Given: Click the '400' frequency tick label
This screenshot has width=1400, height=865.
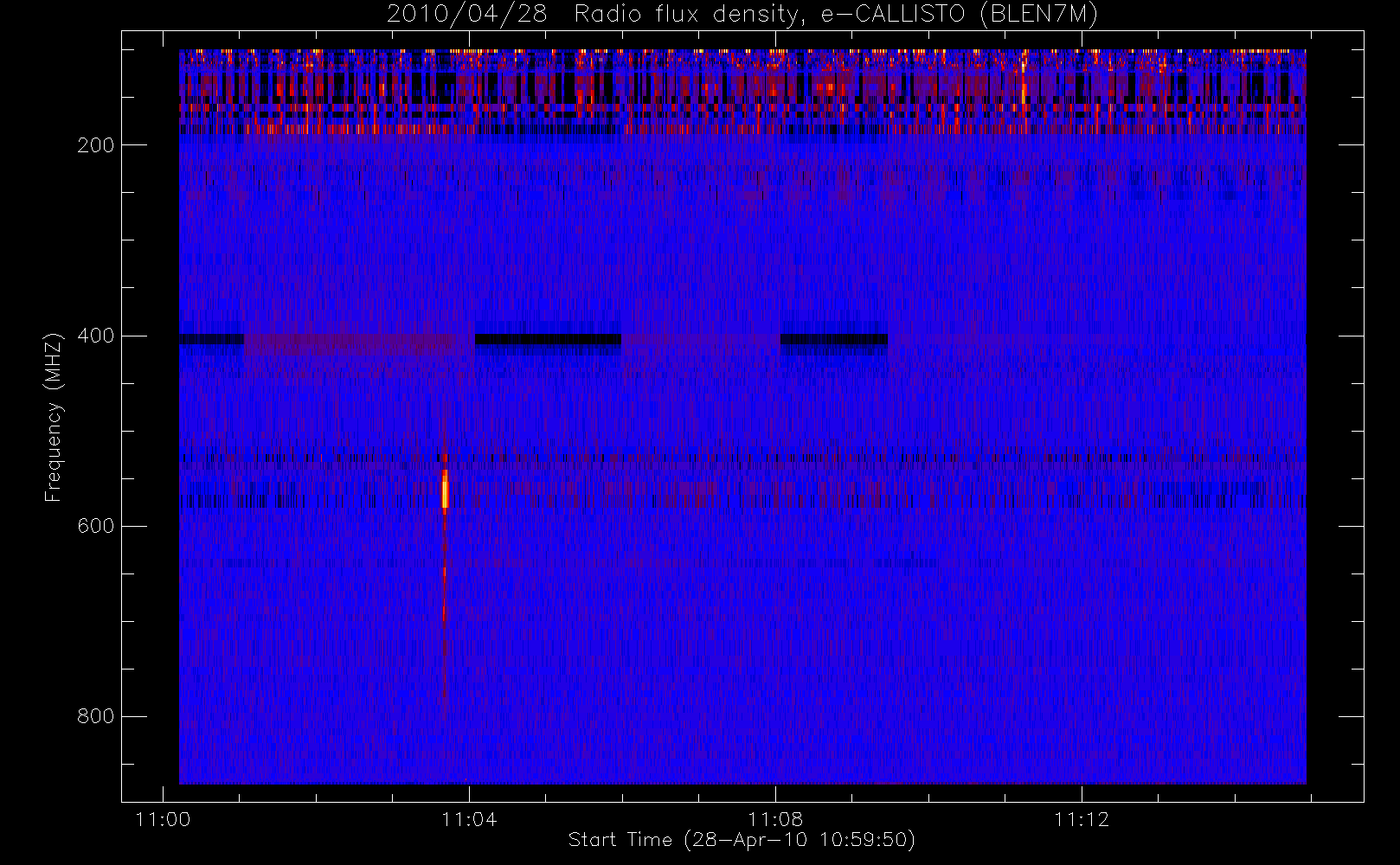Looking at the screenshot, I should coord(96,336).
